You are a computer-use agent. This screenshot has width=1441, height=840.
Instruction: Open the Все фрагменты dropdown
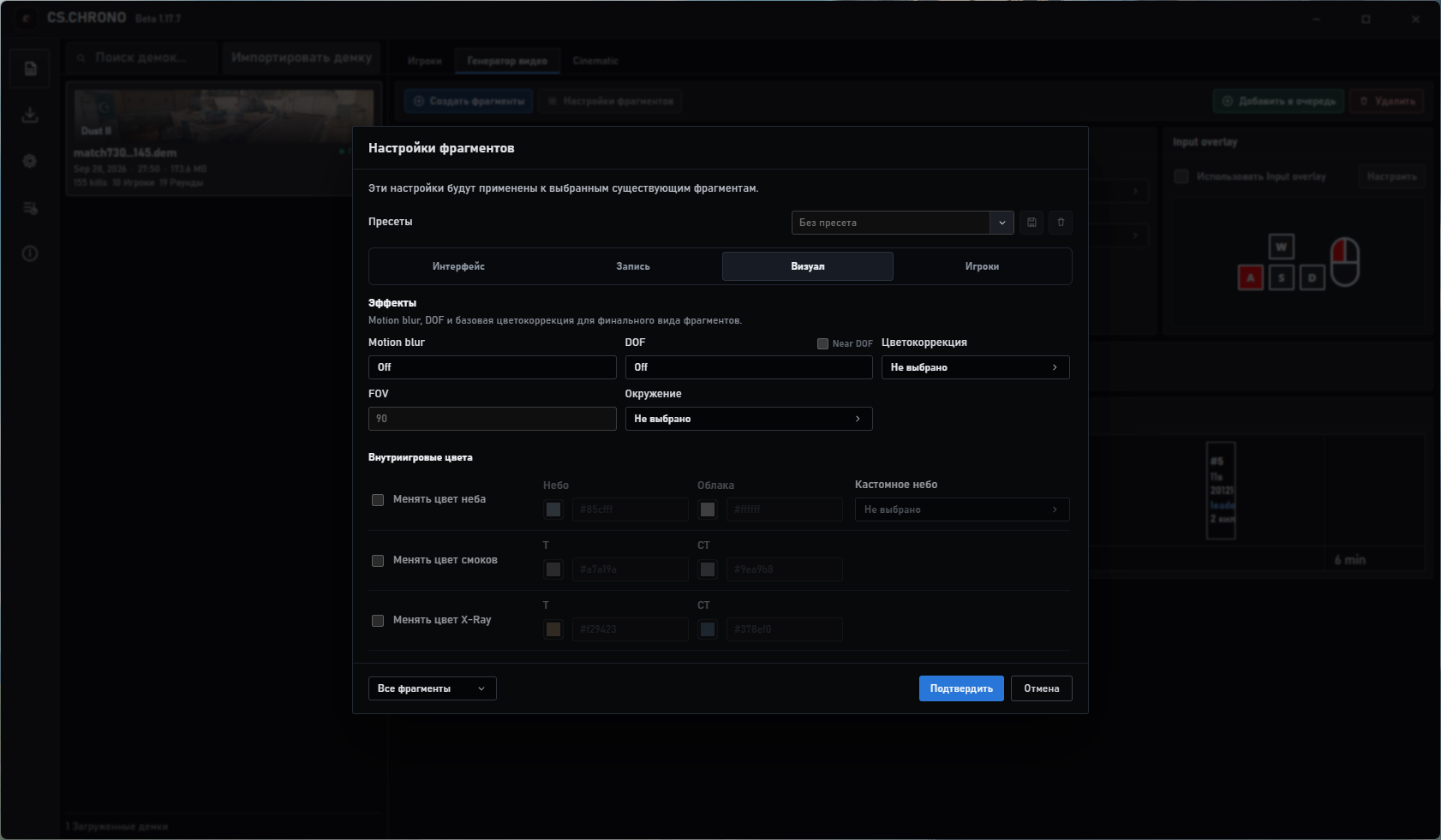[433, 688]
